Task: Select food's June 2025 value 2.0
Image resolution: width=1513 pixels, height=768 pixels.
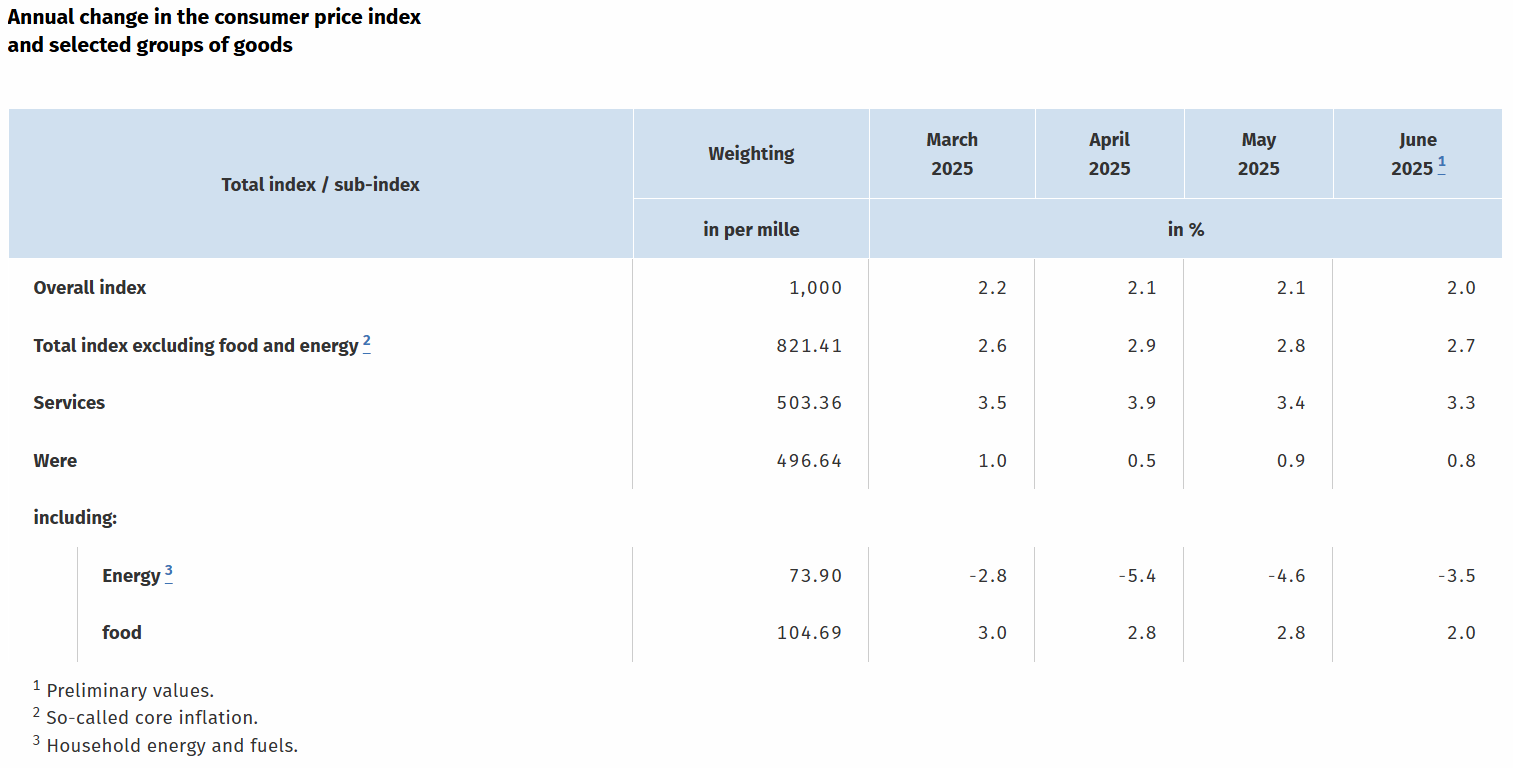Action: coord(1461,633)
